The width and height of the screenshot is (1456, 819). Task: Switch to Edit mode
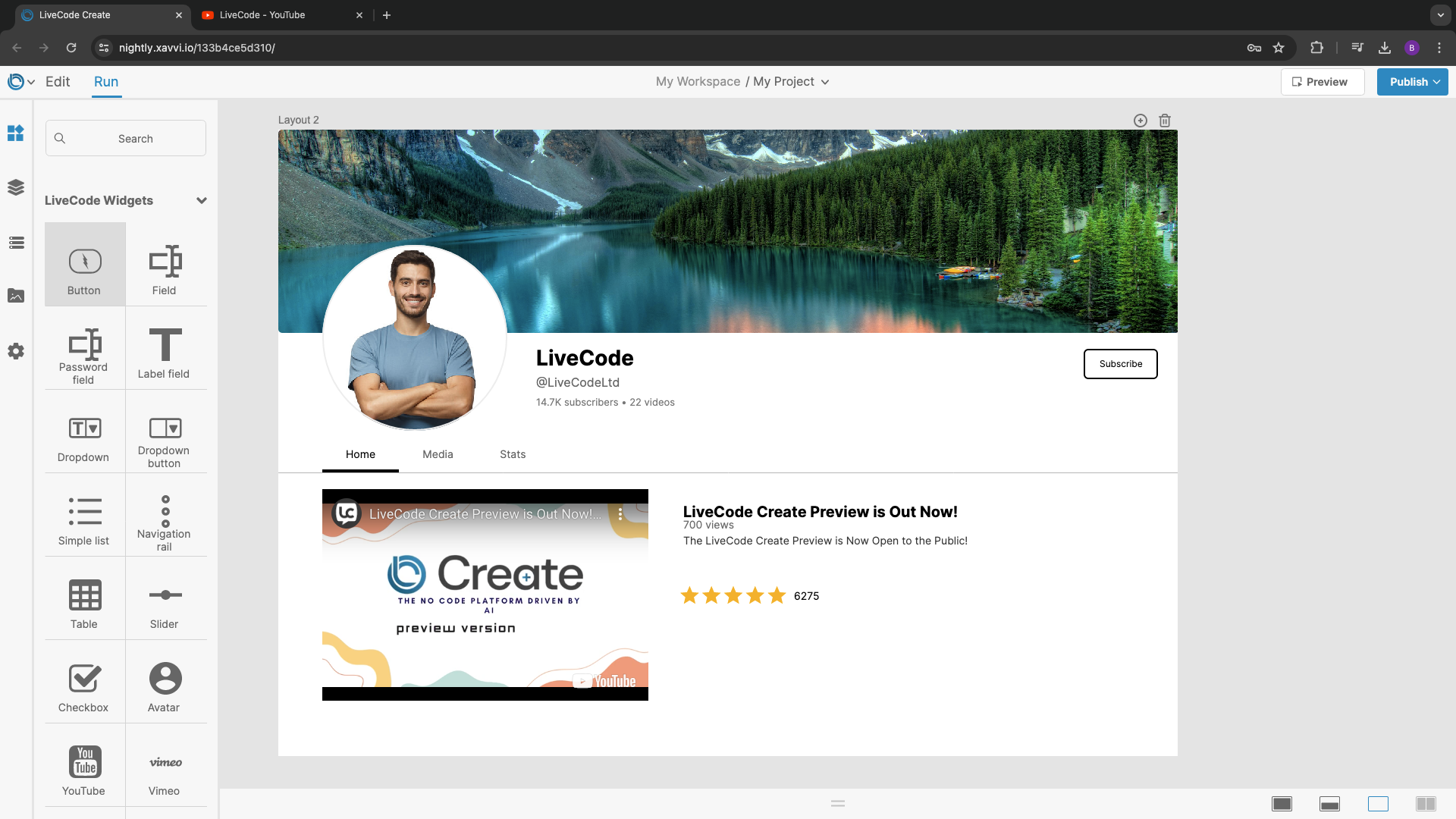(58, 82)
